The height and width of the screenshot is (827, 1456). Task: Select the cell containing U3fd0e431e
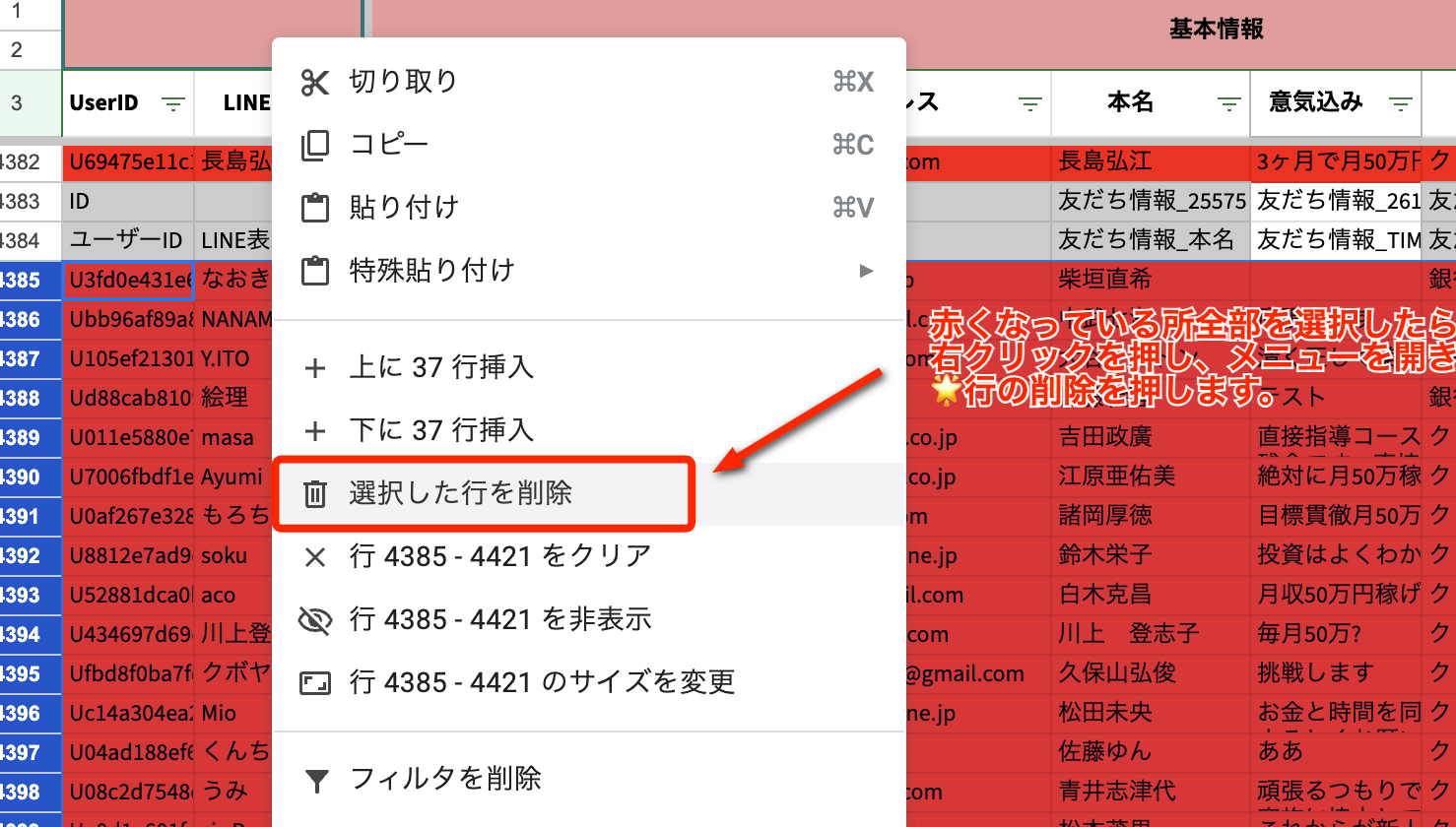(127, 280)
